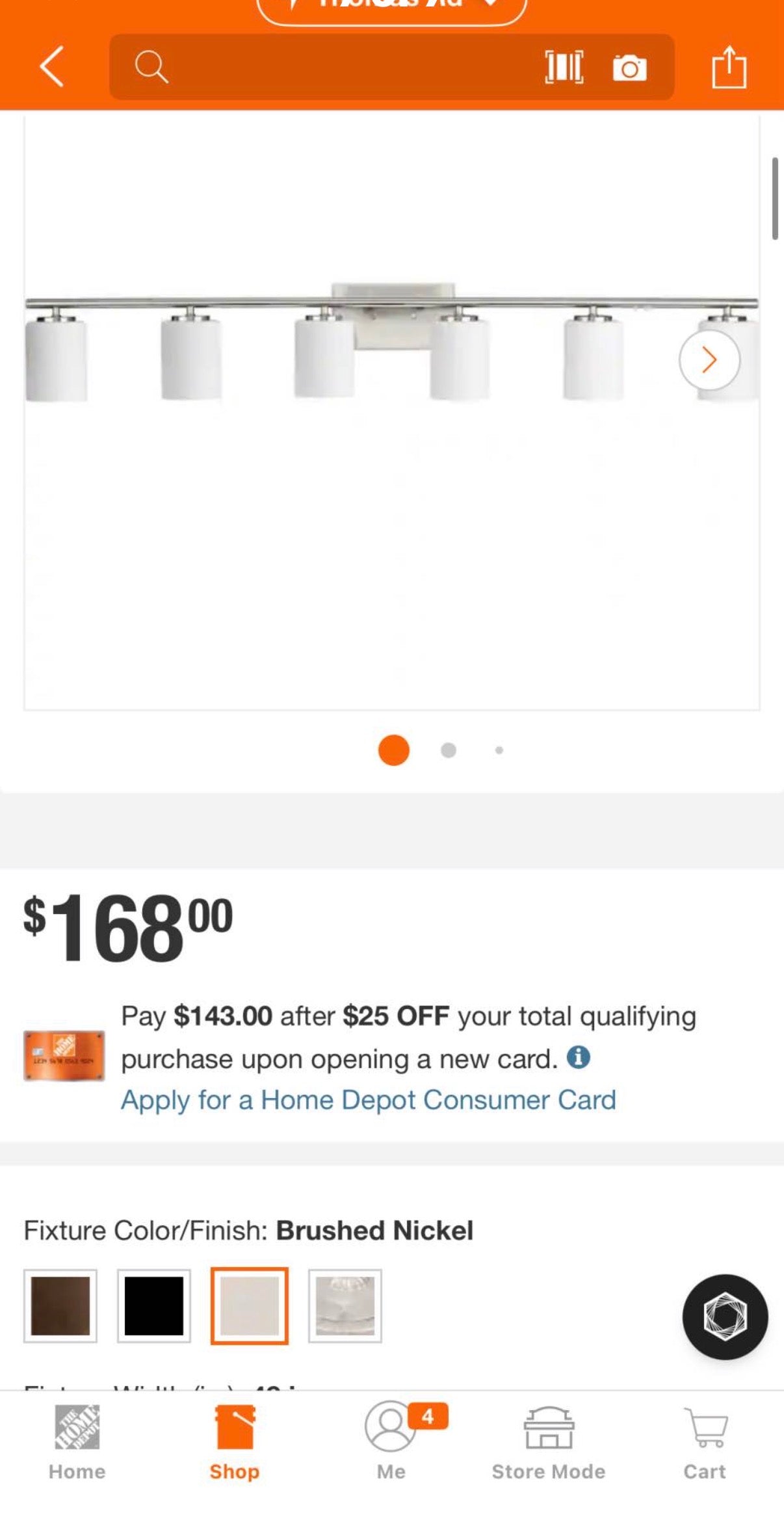This screenshot has width=784, height=1520.
Task: Apply for a Home Depot Consumer Card
Action: point(369,1100)
